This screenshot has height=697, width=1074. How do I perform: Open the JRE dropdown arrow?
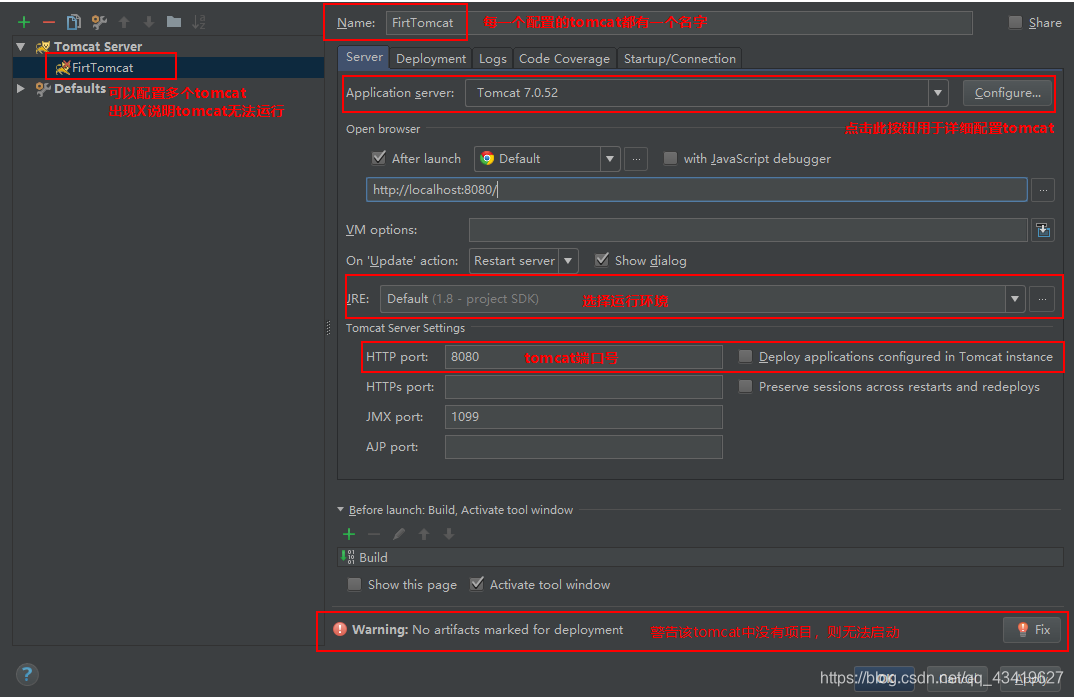coord(1015,299)
